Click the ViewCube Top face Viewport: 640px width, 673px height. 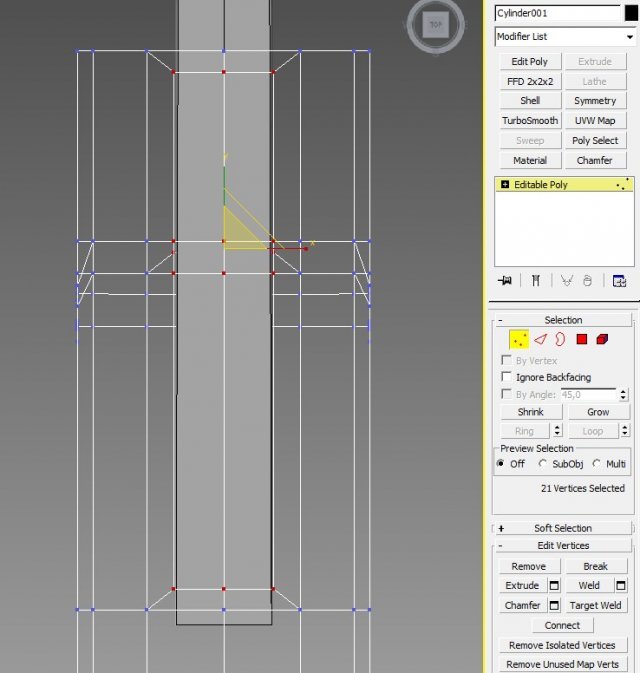tap(436, 25)
